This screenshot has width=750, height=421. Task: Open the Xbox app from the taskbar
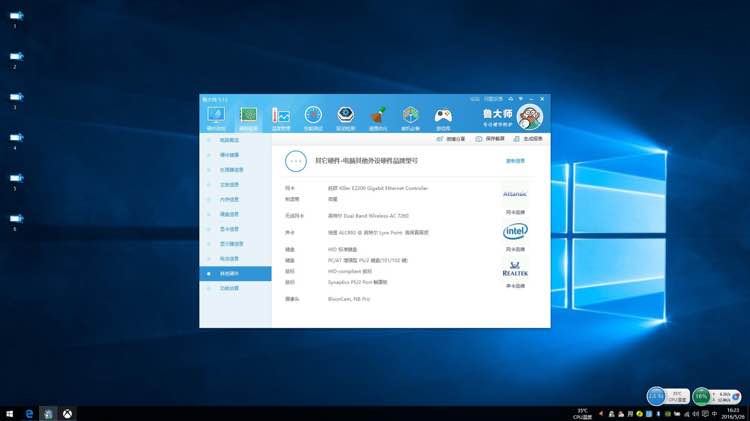point(67,414)
